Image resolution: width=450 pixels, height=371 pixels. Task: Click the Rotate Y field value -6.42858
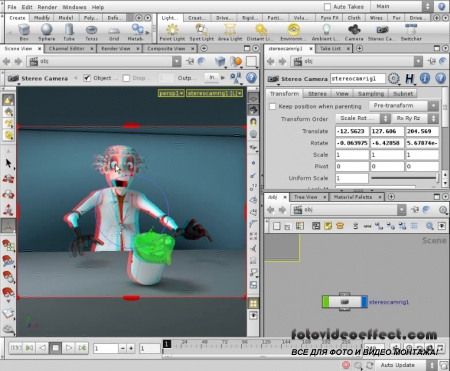387,143
